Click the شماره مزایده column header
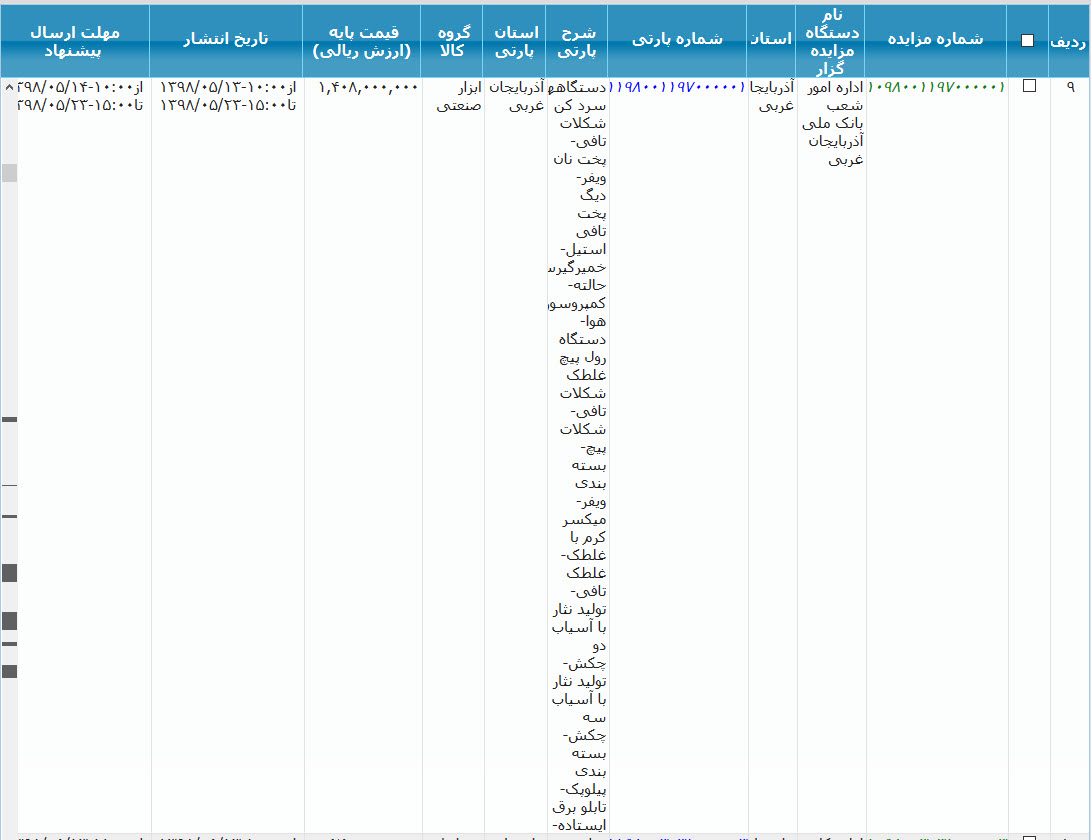 (935, 39)
